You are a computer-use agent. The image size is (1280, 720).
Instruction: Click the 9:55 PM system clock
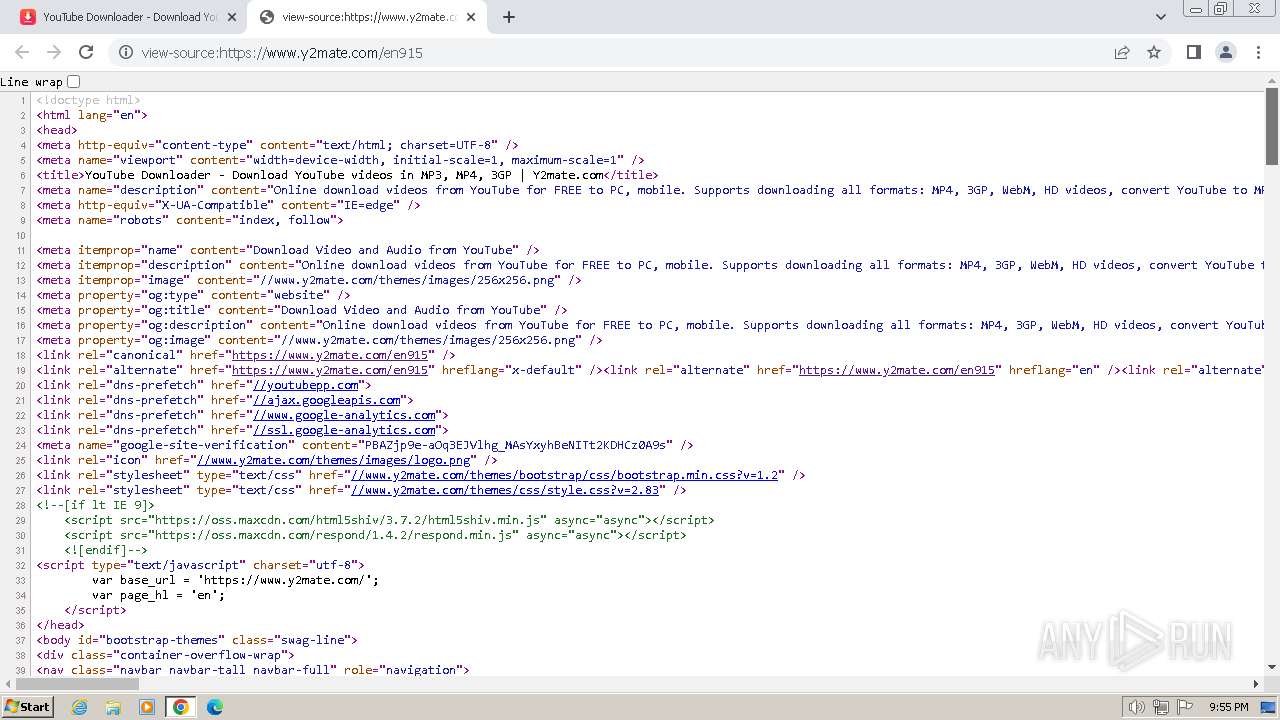1229,707
